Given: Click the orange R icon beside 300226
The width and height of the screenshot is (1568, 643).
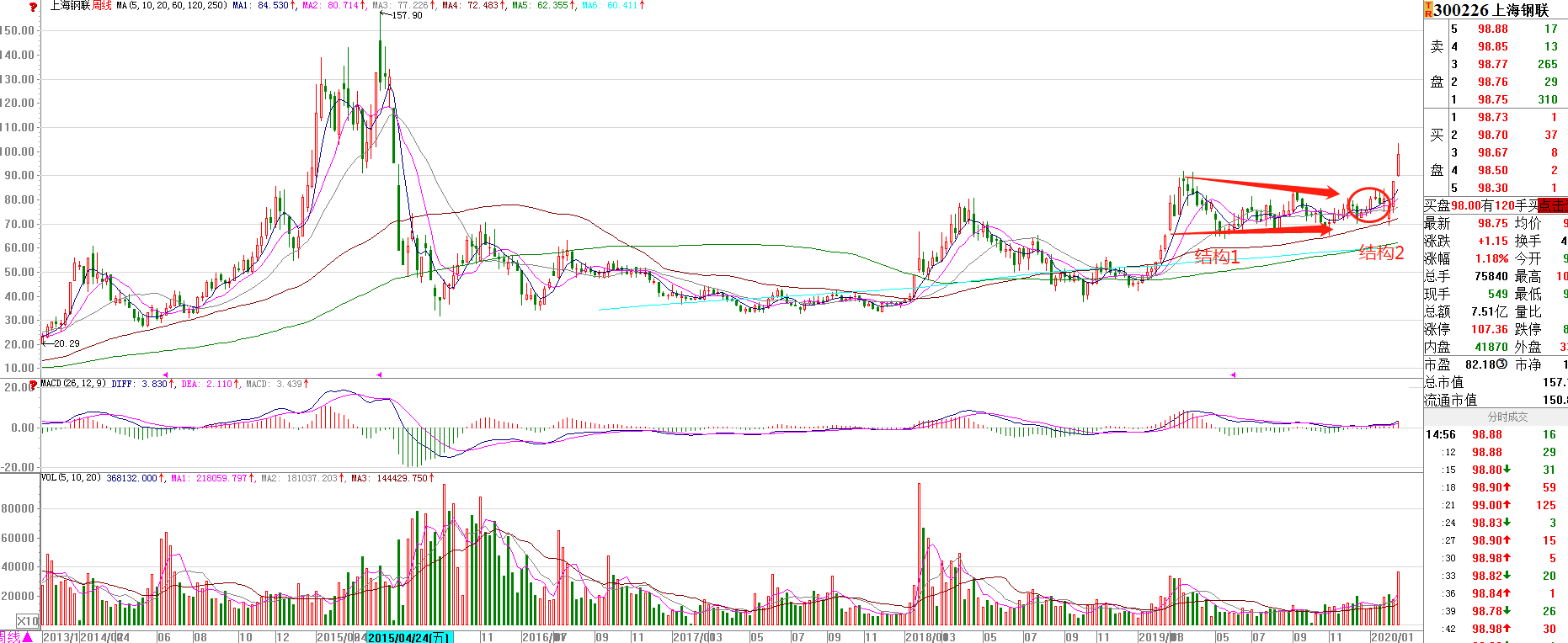Looking at the screenshot, I should point(1428,10).
